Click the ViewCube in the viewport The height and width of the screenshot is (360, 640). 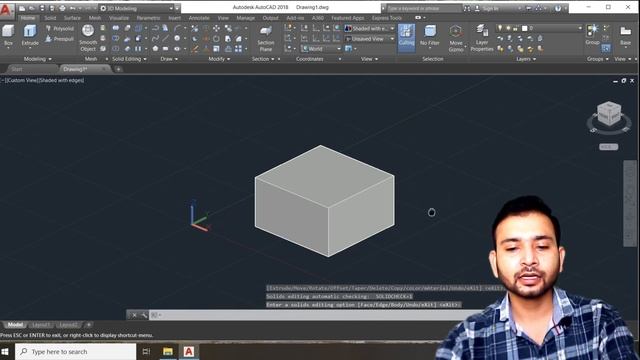[609, 114]
